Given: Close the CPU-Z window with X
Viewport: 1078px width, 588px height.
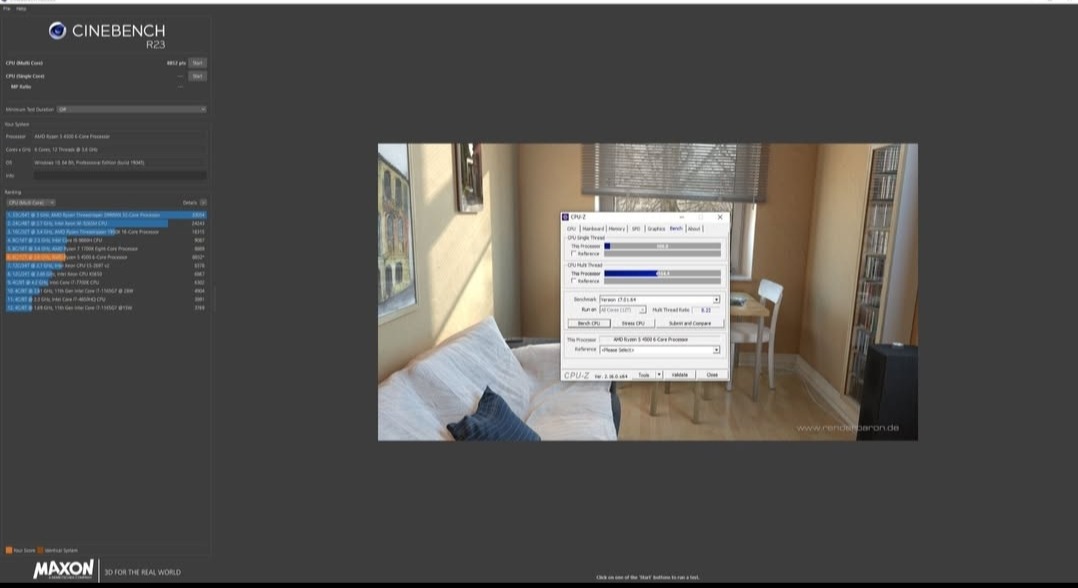Looking at the screenshot, I should (x=720, y=217).
